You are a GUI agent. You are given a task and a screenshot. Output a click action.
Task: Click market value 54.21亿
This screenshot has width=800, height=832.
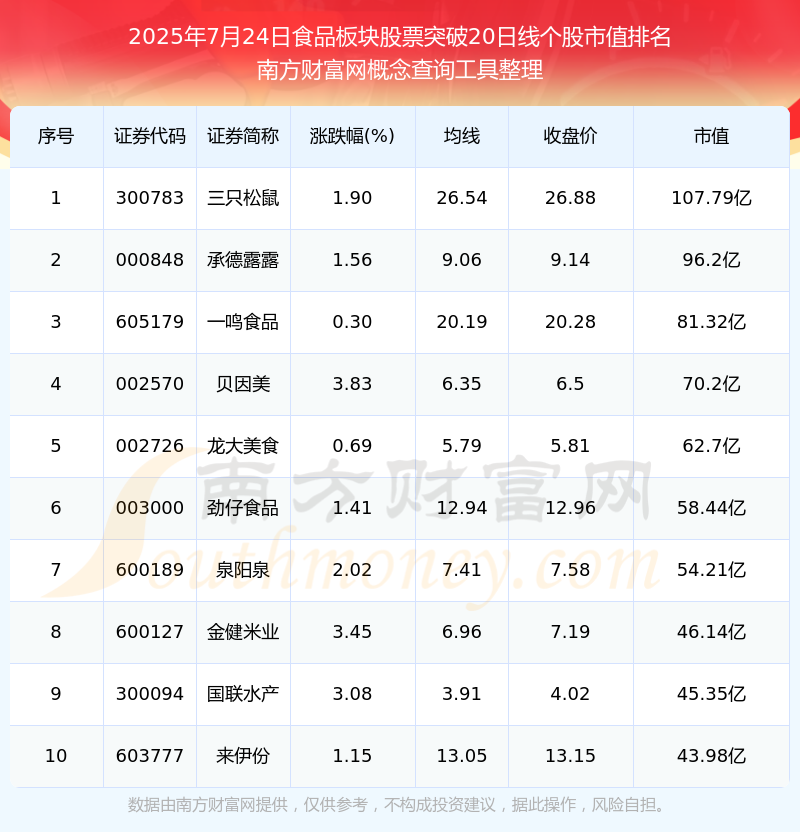[x=711, y=570]
